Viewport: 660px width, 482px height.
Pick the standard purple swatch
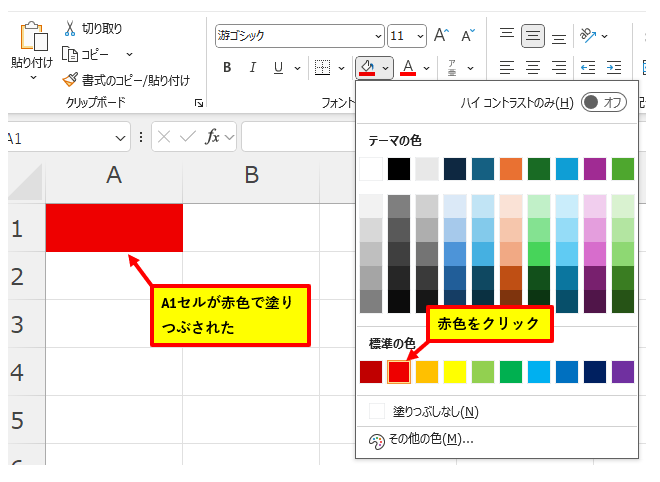click(x=623, y=372)
